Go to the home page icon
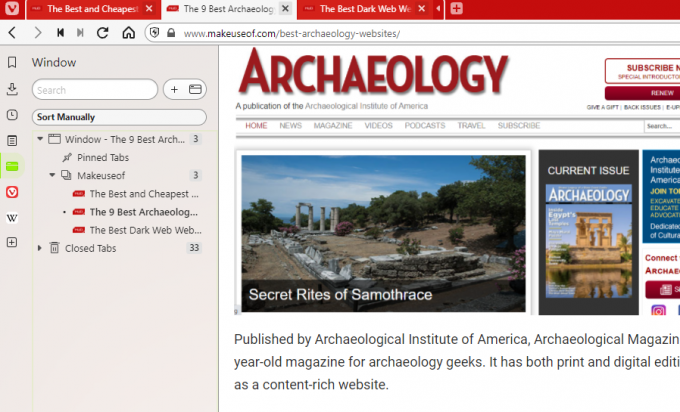The height and width of the screenshot is (412, 680). pos(128,33)
